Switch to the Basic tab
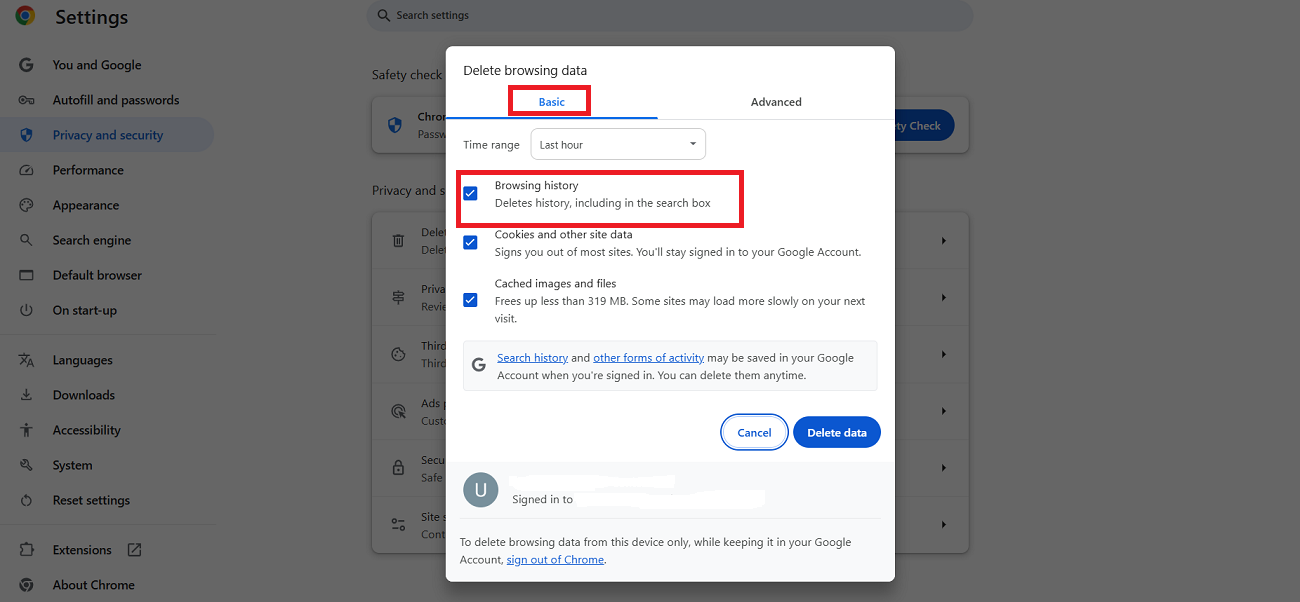 coord(551,102)
